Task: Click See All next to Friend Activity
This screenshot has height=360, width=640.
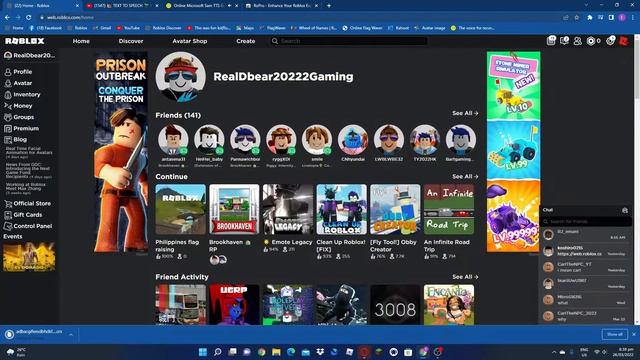Action: tap(465, 277)
